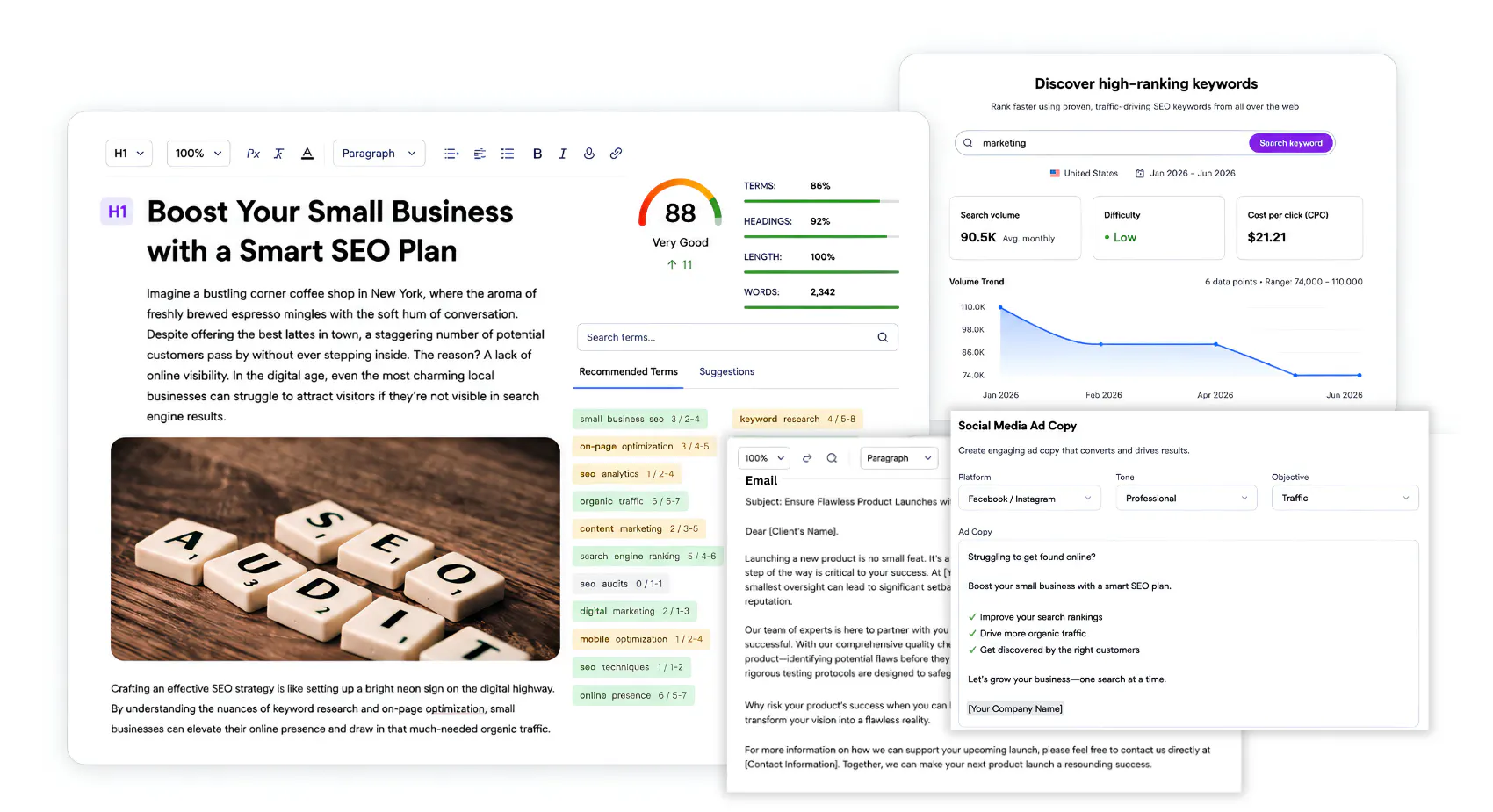Viewport: 1493px width, 812px height.
Task: Toggle bold formatting
Action: click(x=537, y=154)
